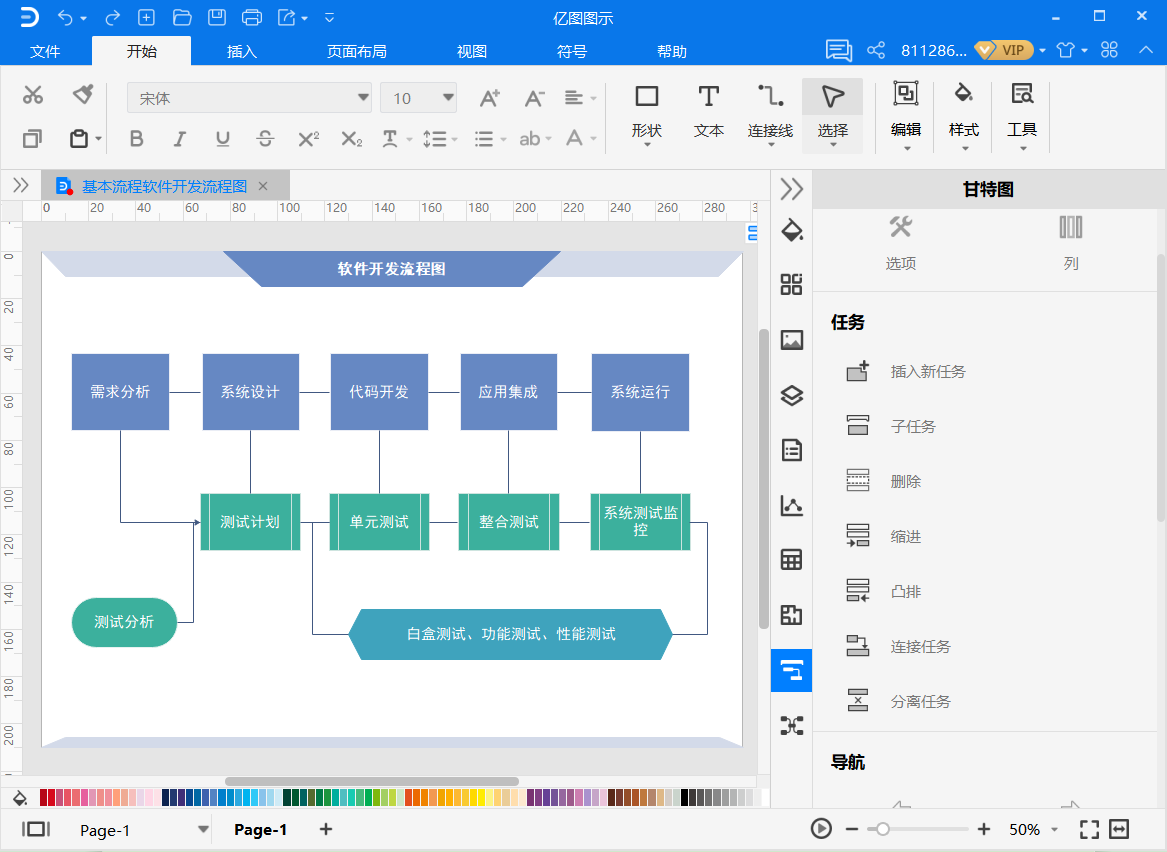Open the Table panel icon in sidebar
This screenshot has width=1167, height=852.
pyautogui.click(x=791, y=560)
